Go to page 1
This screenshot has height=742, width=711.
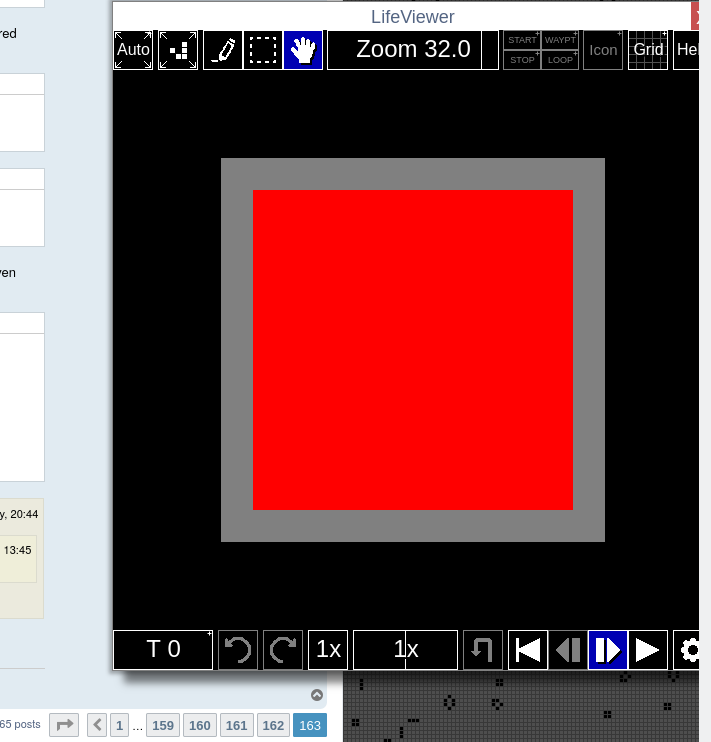click(x=119, y=725)
